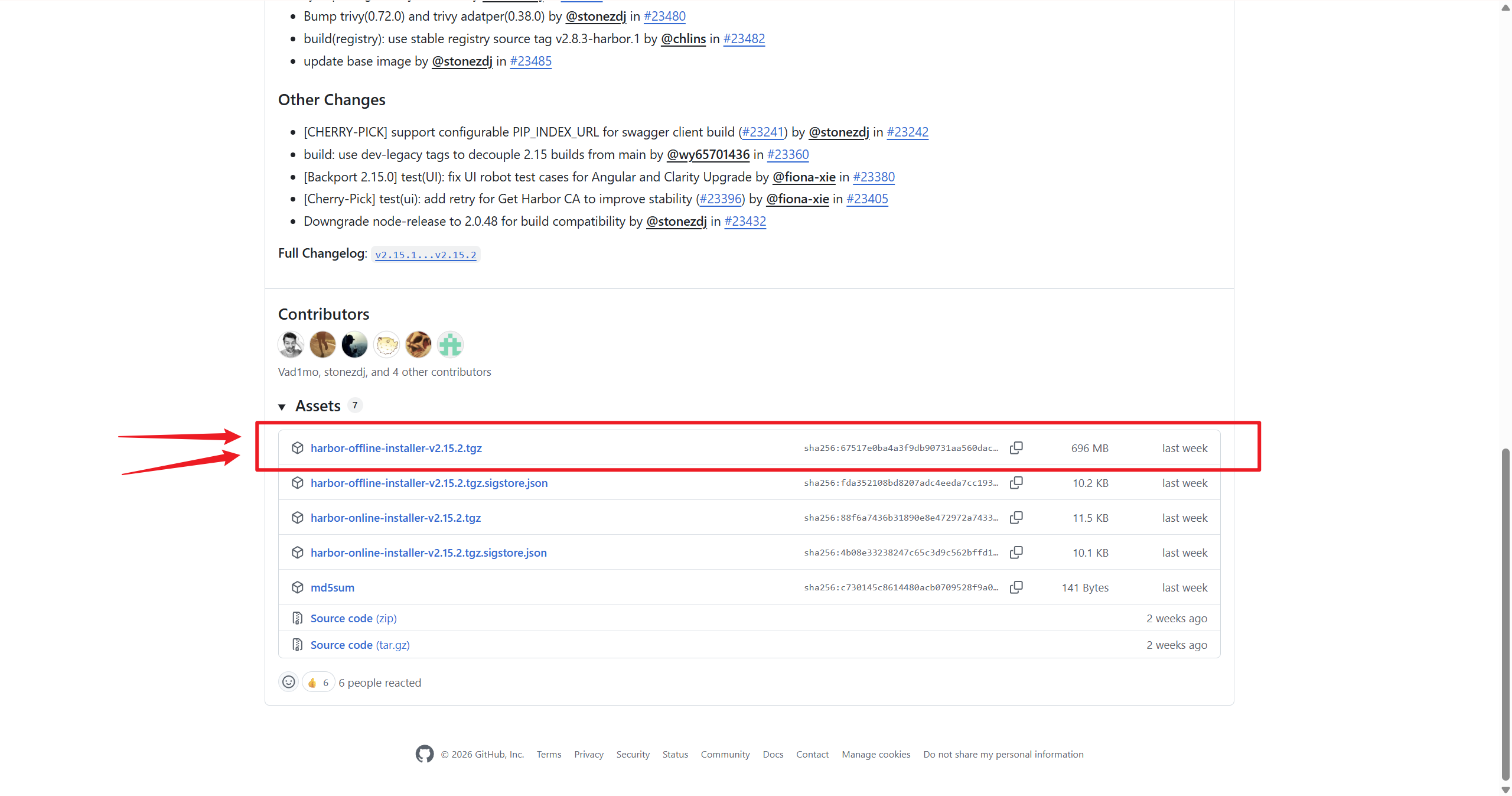The width and height of the screenshot is (1512, 796).
Task: Open fourth contributor avatar
Action: pyautogui.click(x=386, y=345)
